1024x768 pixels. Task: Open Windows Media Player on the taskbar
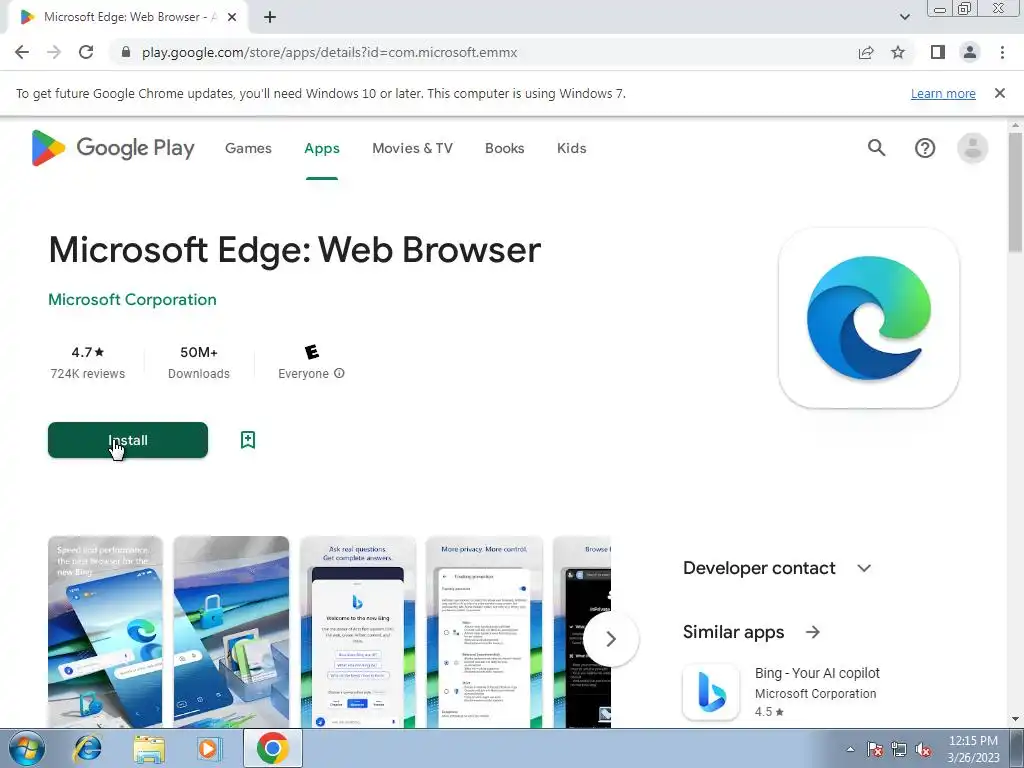210,748
